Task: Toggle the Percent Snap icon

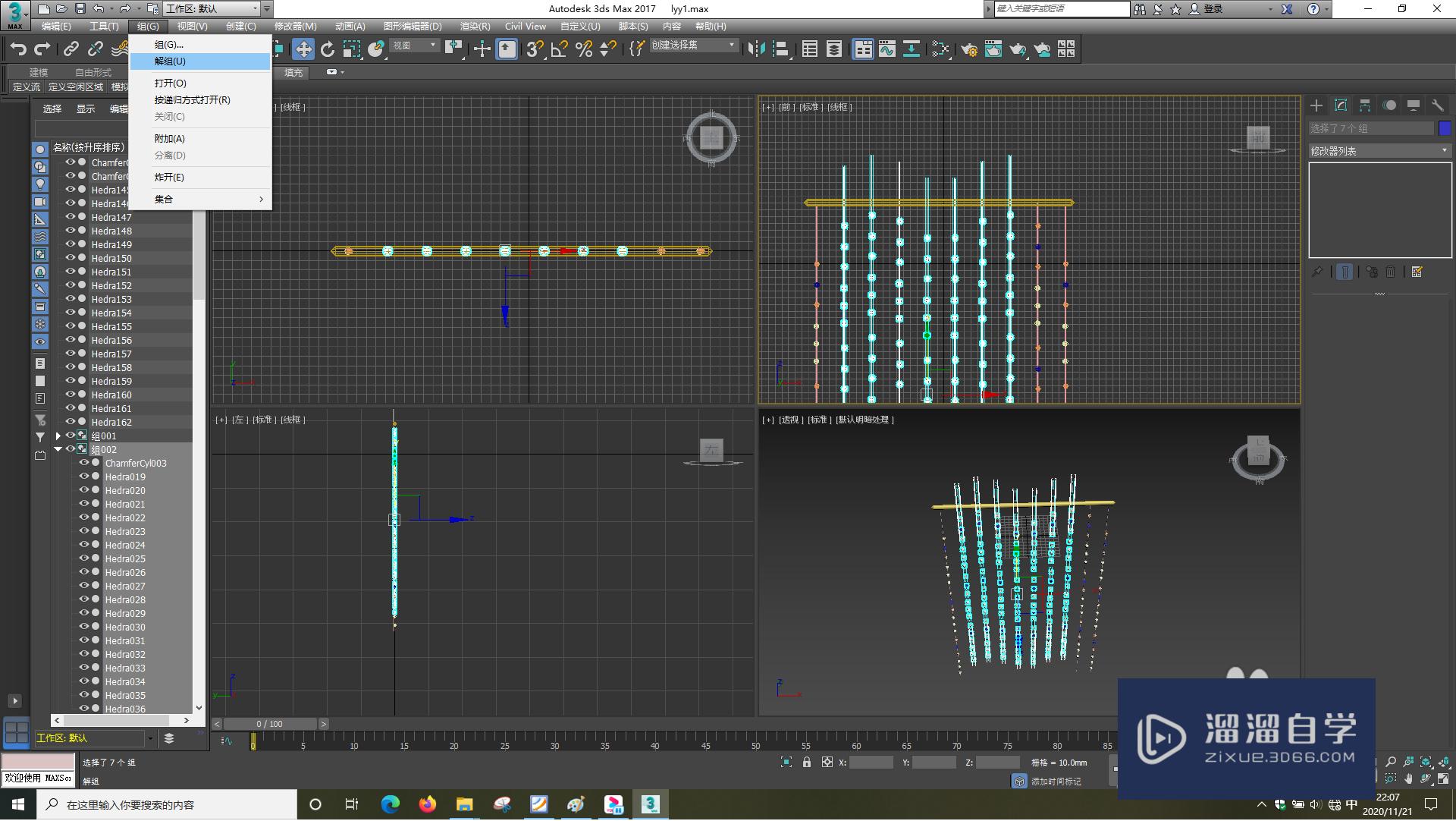Action: coord(584,49)
